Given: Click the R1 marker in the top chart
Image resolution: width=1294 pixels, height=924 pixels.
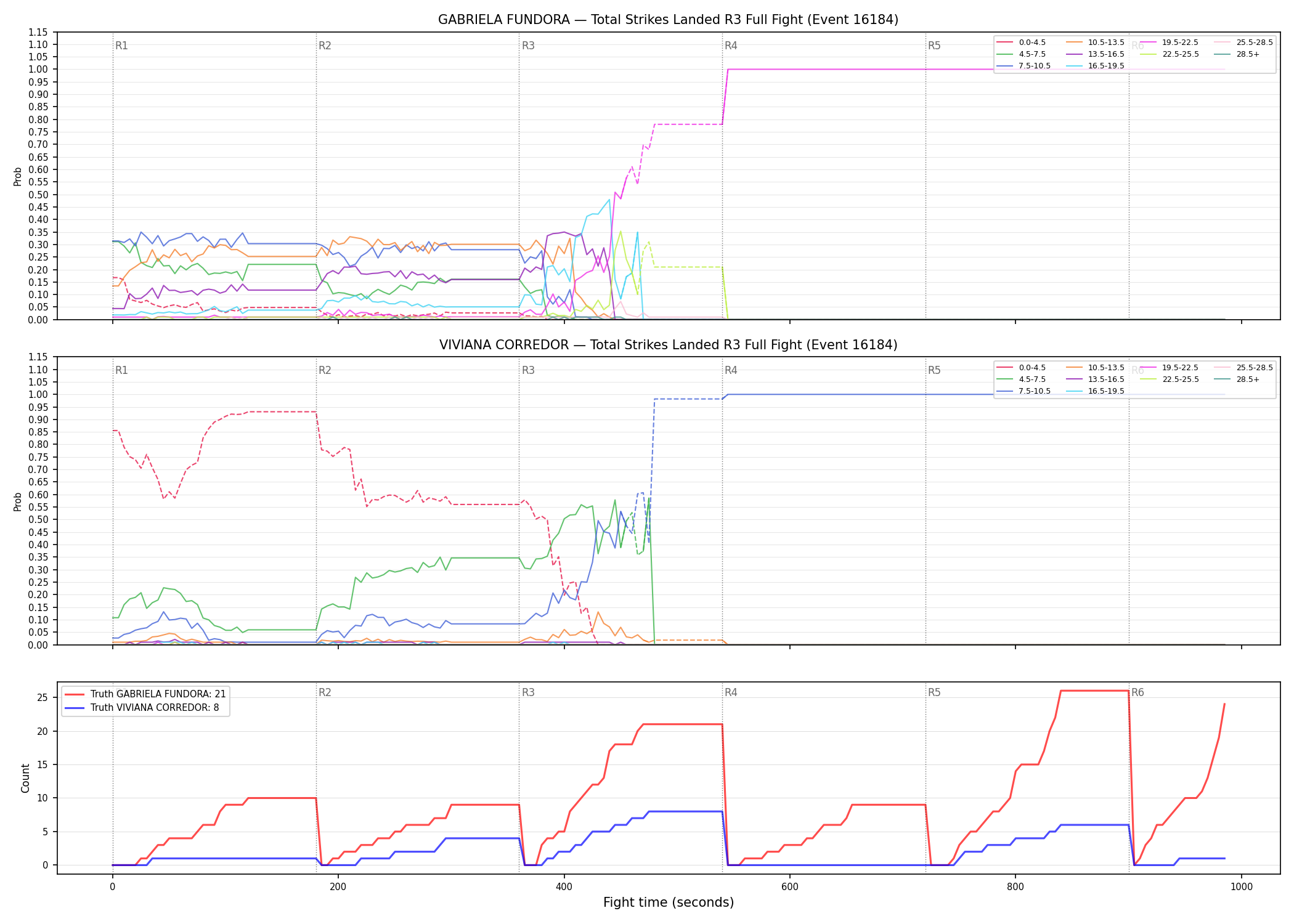Looking at the screenshot, I should click(121, 46).
